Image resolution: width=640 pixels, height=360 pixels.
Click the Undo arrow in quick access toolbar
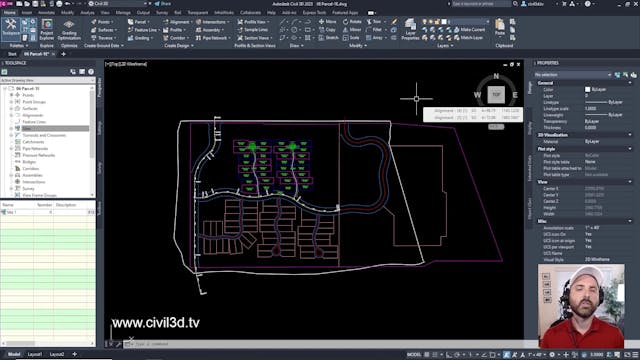pyautogui.click(x=68, y=4)
